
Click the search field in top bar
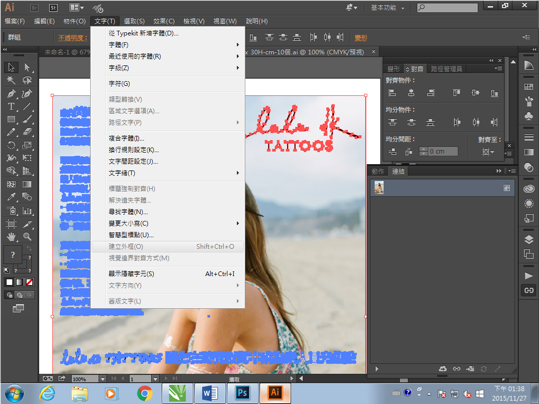pos(447,8)
